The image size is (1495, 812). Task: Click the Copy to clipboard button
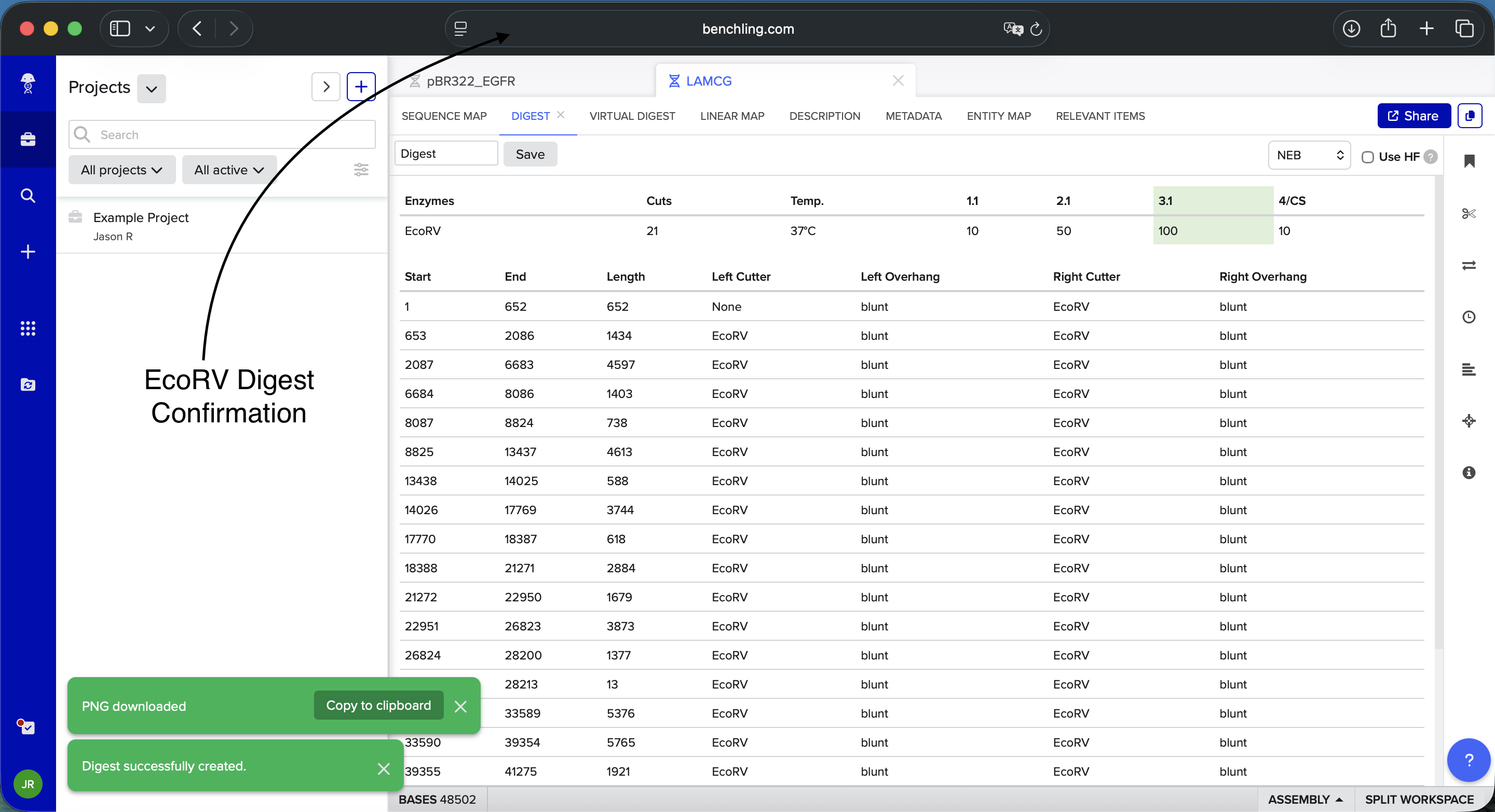pyautogui.click(x=378, y=705)
